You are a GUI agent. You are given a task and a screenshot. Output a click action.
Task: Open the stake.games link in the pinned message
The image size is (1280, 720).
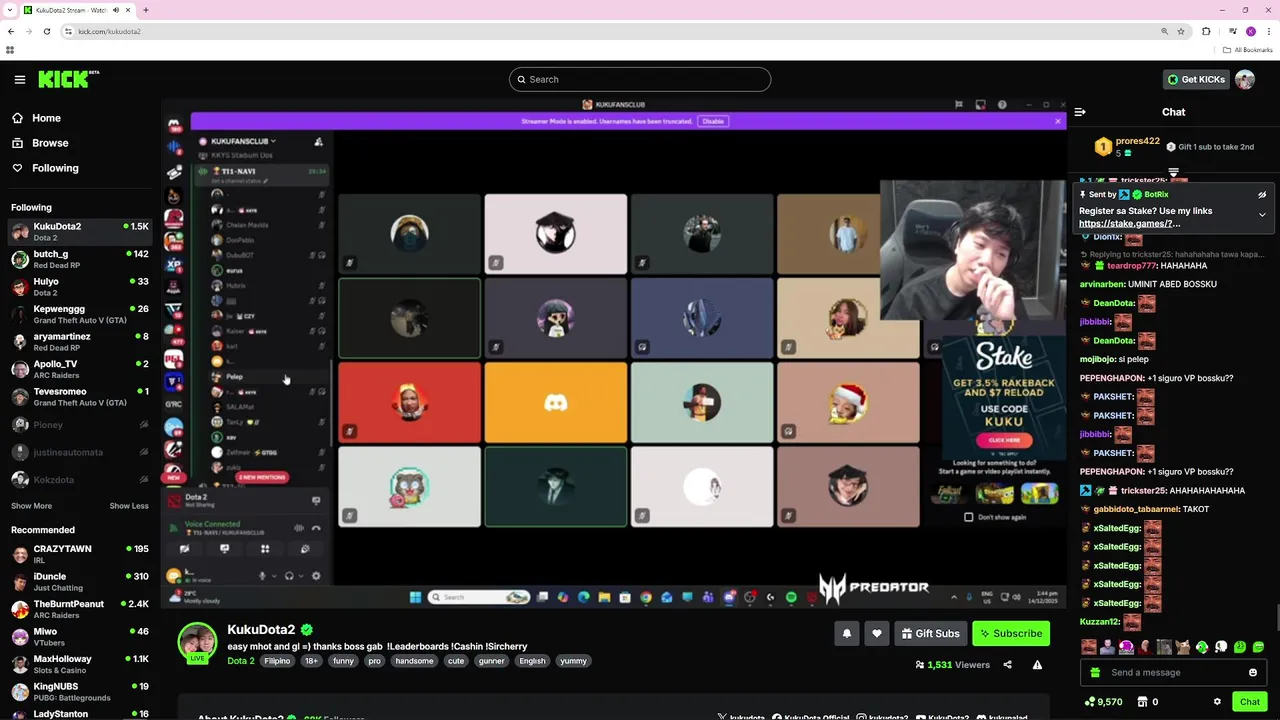(x=1129, y=224)
